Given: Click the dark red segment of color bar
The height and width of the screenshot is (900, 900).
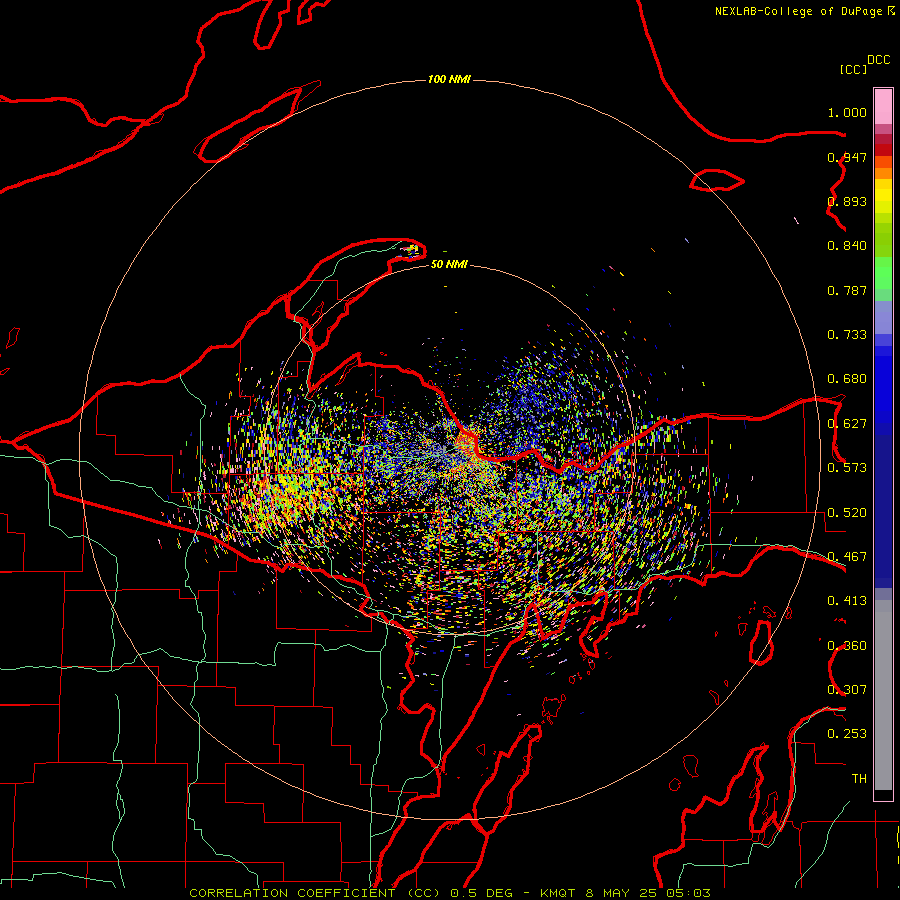Looking at the screenshot, I should click(883, 149).
